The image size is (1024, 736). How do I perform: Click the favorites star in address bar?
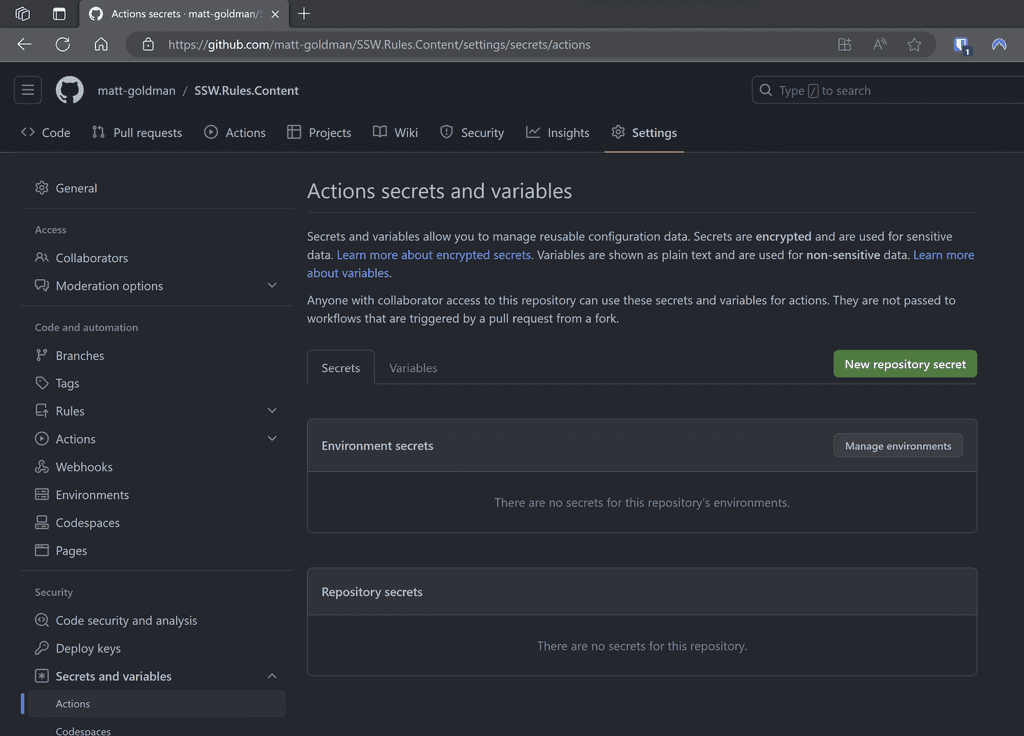(x=914, y=44)
